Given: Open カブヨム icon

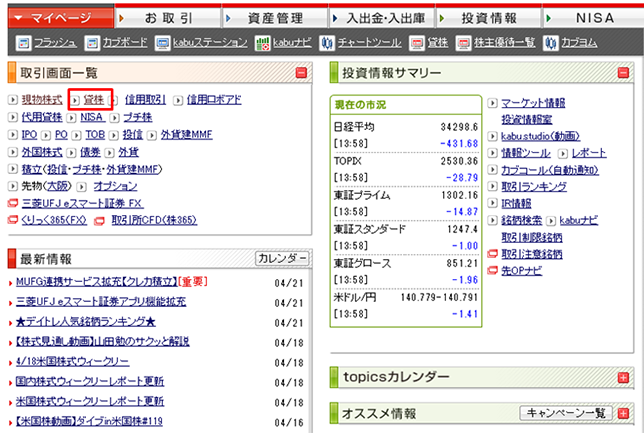Looking at the screenshot, I should click(x=551, y=43).
